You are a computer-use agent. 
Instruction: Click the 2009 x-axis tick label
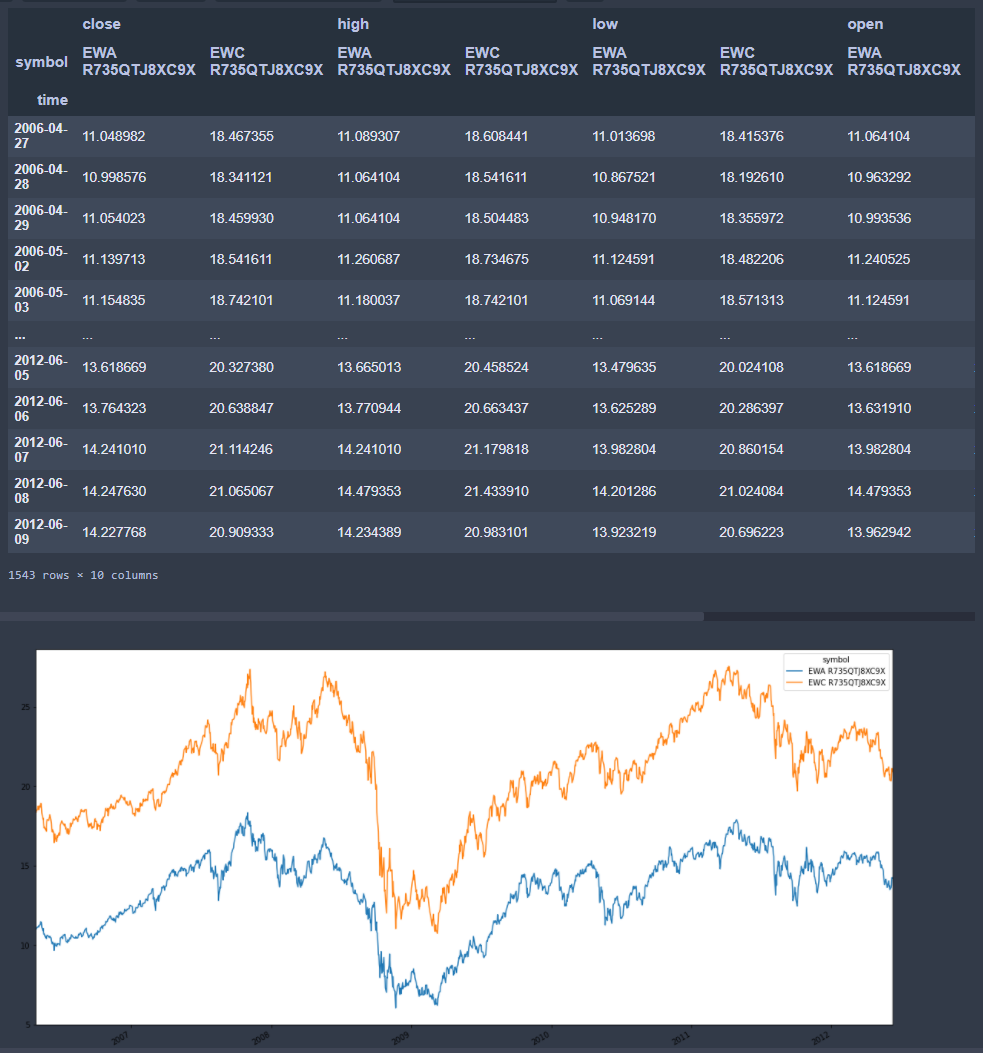point(399,1038)
